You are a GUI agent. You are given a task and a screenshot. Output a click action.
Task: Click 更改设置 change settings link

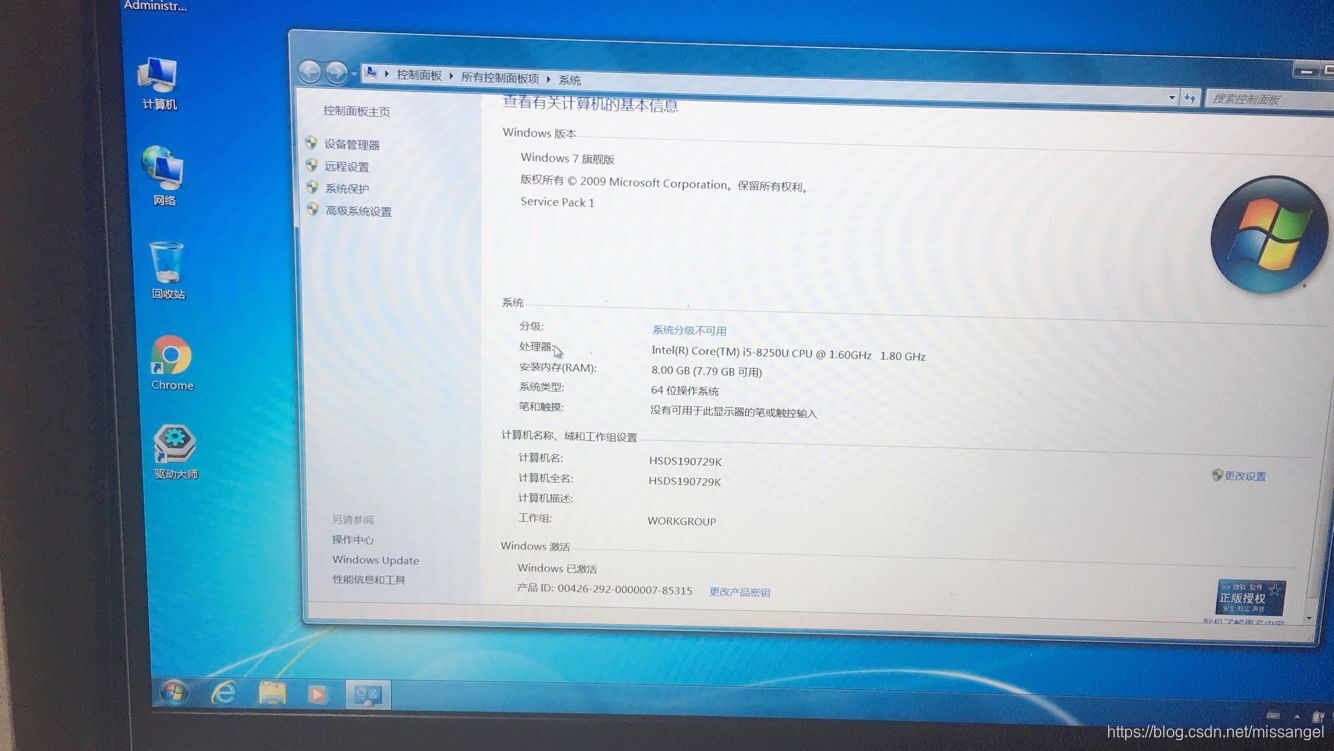coord(1245,476)
